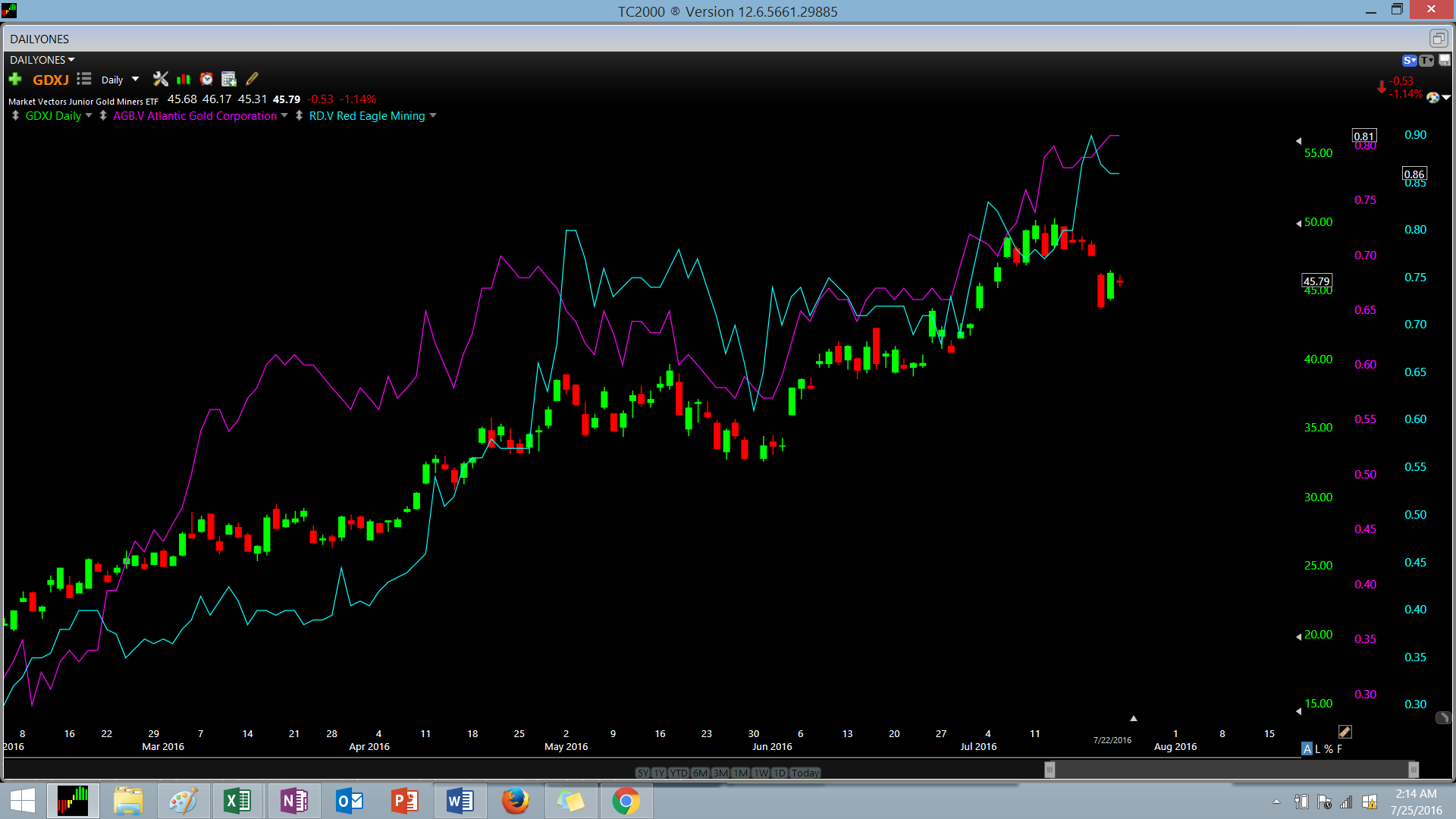The height and width of the screenshot is (819, 1456).
Task: Open the watchlist list icon next to GDXJ
Action: pyautogui.click(x=84, y=79)
